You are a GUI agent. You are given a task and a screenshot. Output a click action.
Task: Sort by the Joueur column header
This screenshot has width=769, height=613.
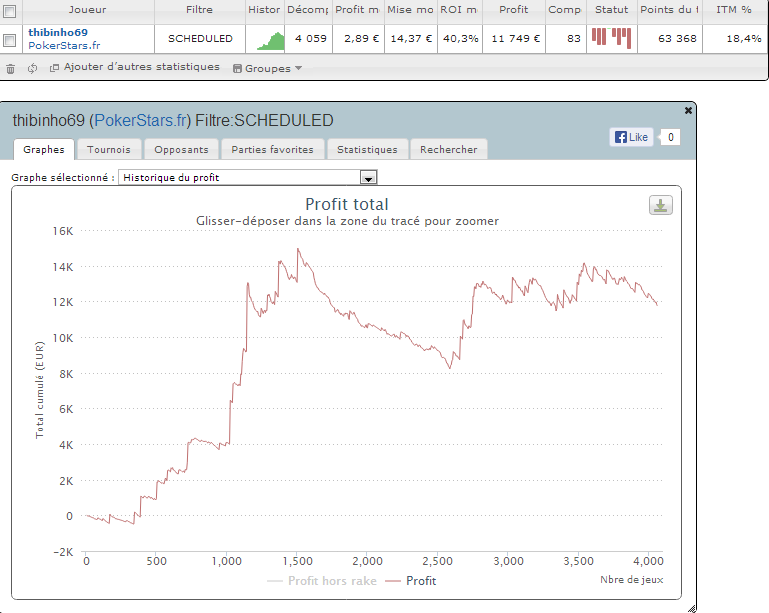87,10
